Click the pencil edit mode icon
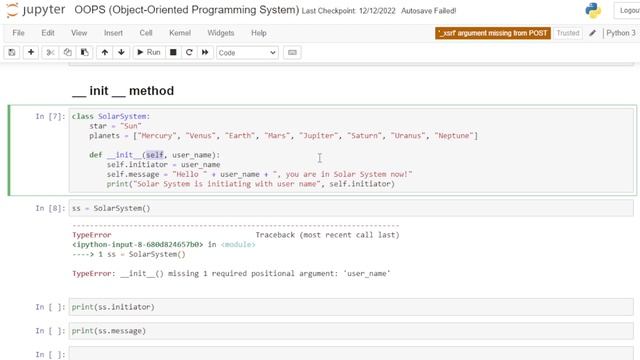The image size is (640, 360). click(x=593, y=33)
